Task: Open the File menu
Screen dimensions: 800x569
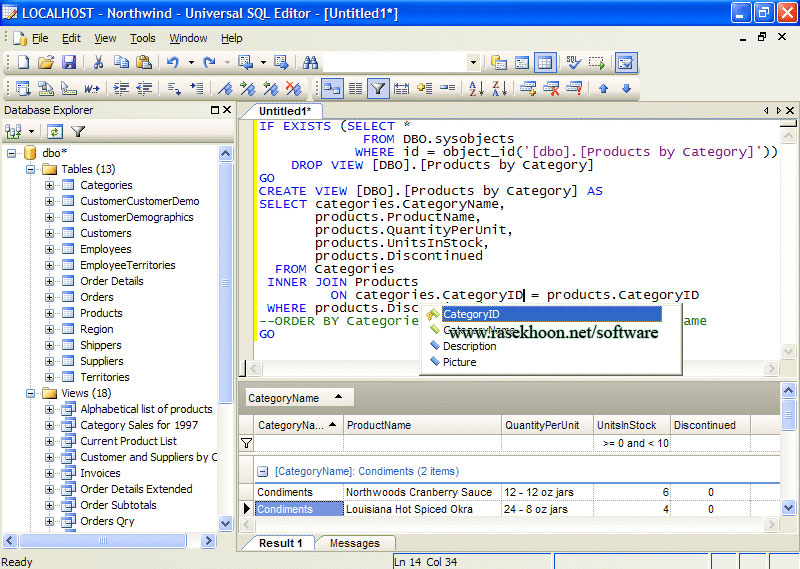Action: click(40, 38)
